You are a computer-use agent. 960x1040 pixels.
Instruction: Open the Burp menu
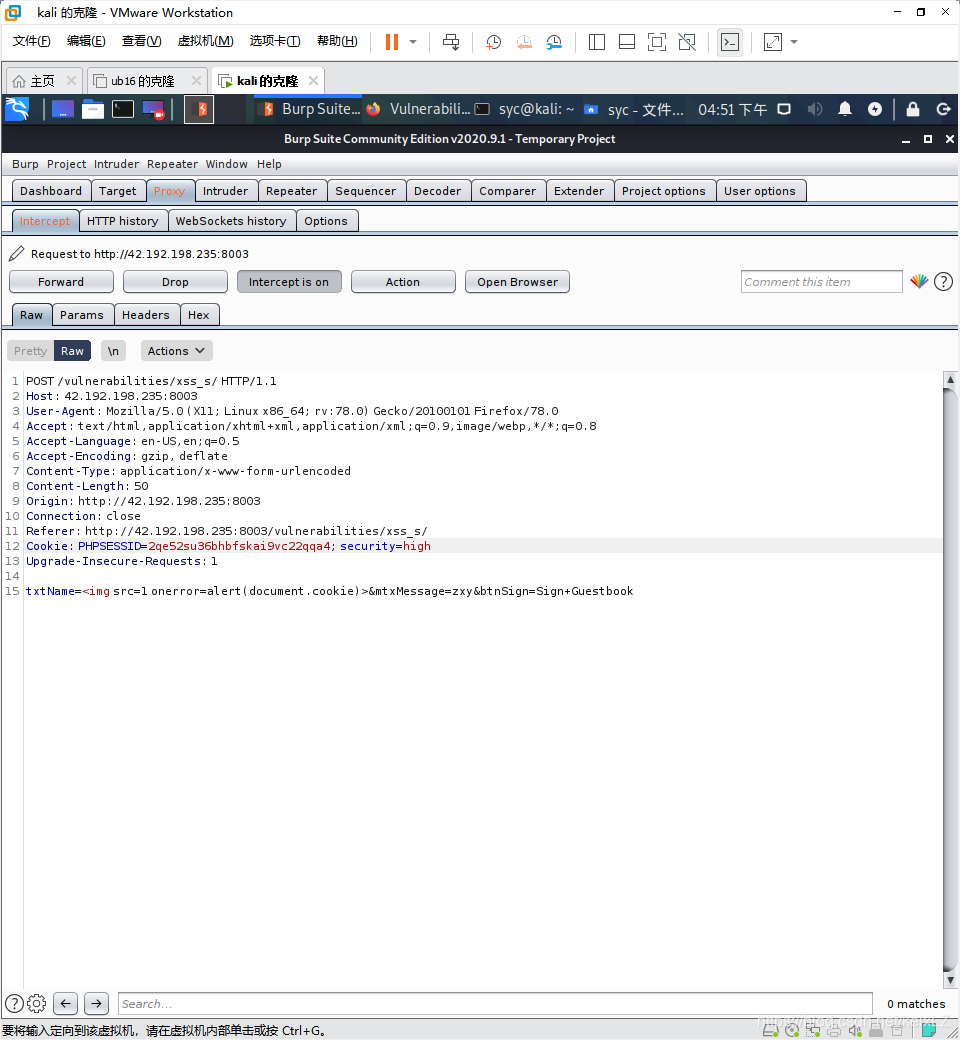25,164
